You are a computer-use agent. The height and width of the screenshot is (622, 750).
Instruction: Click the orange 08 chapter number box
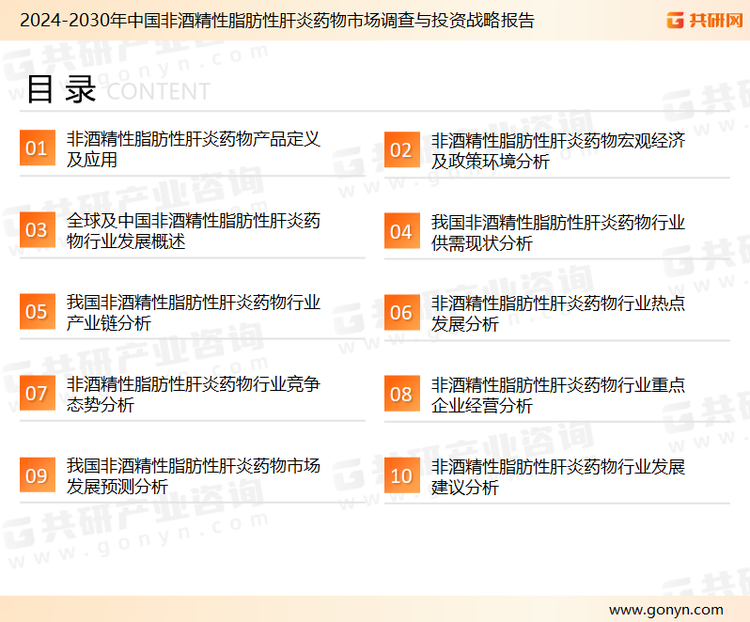pyautogui.click(x=402, y=394)
